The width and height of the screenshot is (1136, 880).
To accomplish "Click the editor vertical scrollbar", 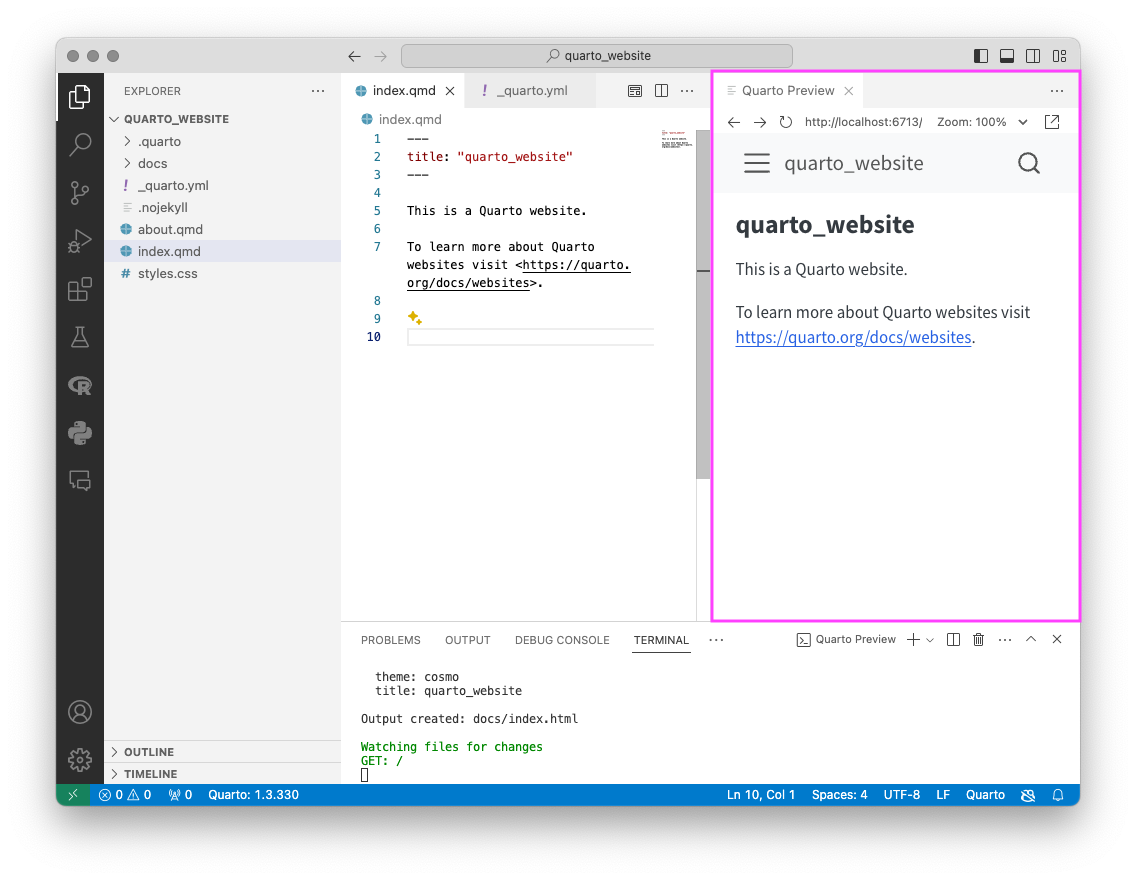I will pos(703,304).
